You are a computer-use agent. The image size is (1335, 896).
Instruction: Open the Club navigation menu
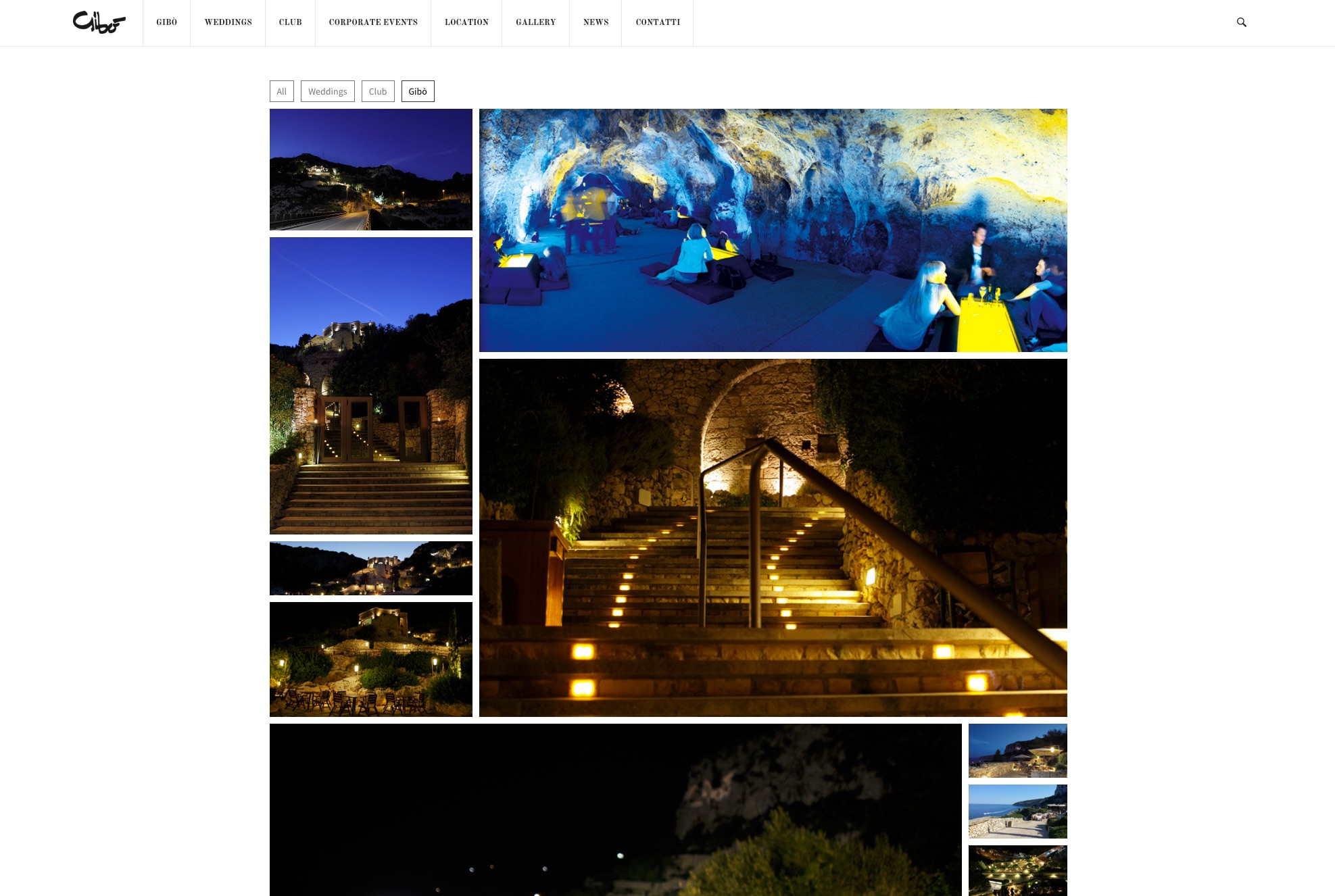(291, 22)
